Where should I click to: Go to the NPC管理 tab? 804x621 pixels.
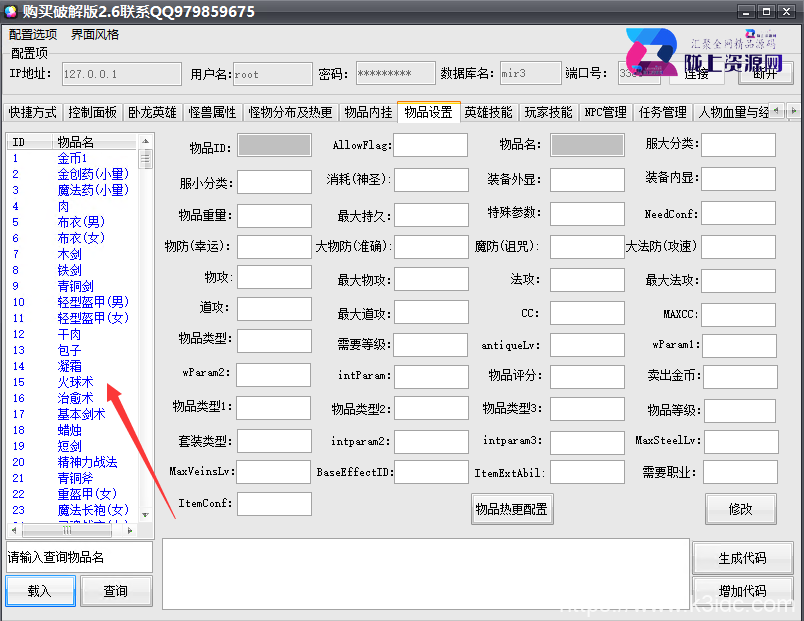click(606, 112)
